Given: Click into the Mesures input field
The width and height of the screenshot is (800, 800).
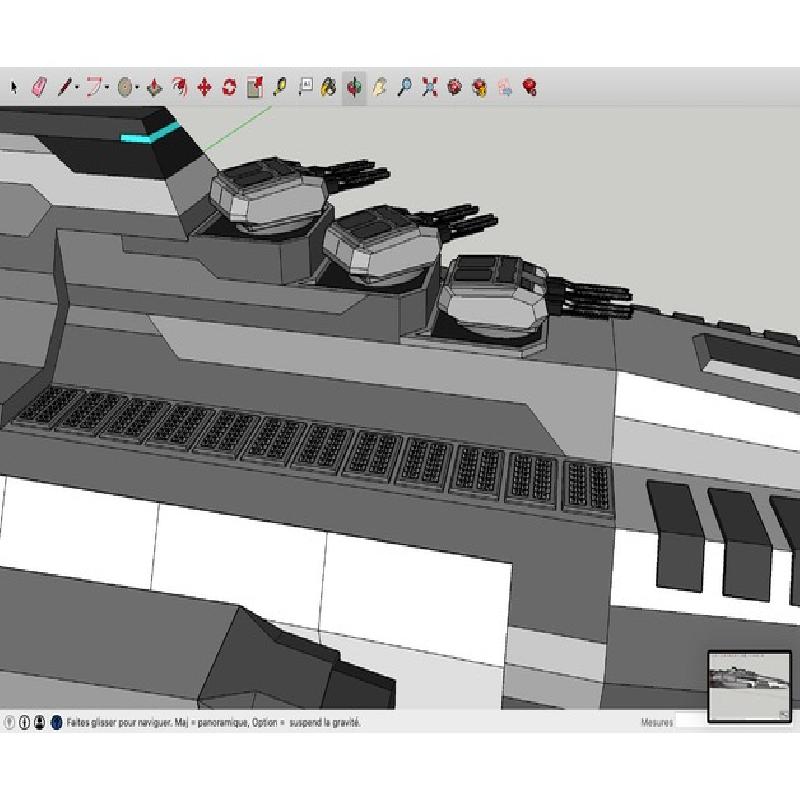Looking at the screenshot, I should (690, 721).
